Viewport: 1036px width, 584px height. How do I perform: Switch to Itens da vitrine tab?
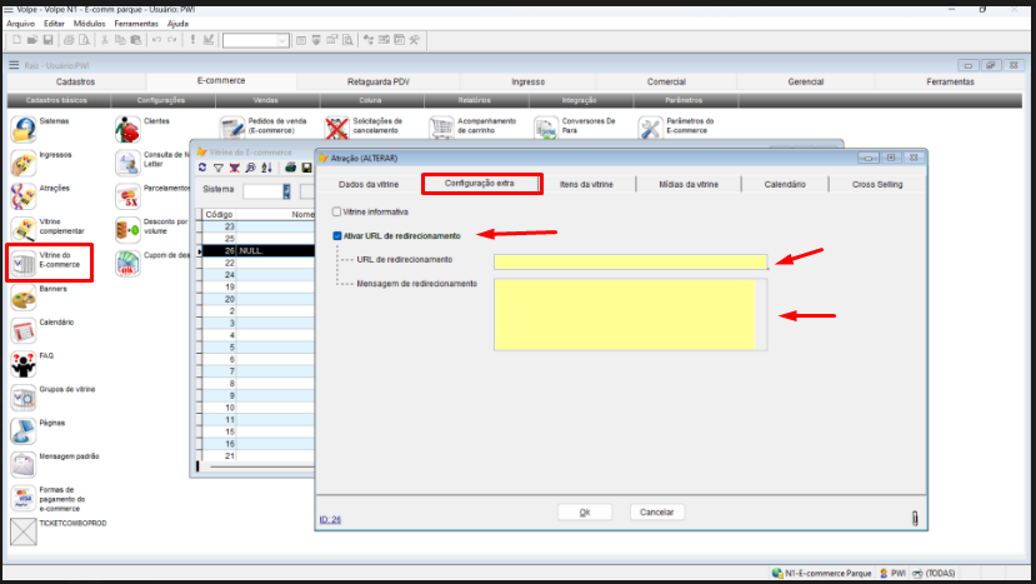(587, 184)
